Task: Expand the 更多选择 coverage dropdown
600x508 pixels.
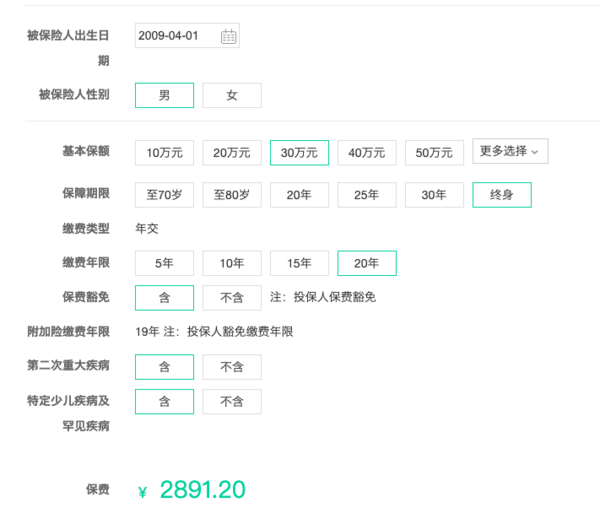Action: coord(510,151)
